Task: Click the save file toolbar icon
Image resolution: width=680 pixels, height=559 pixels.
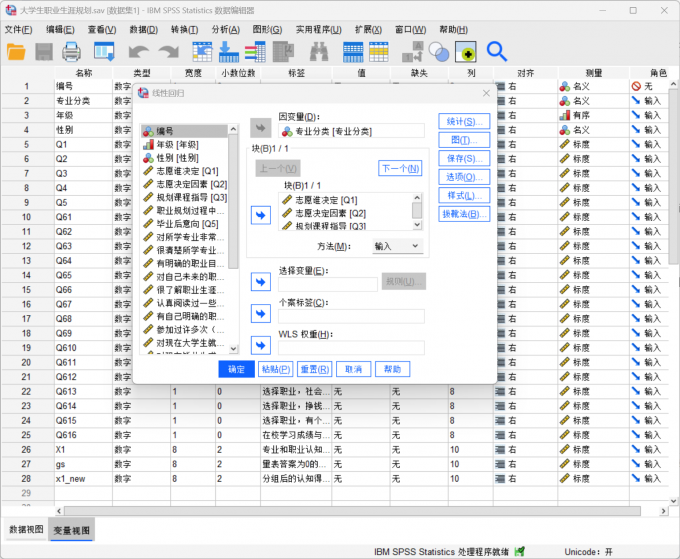Action: pyautogui.click(x=44, y=51)
